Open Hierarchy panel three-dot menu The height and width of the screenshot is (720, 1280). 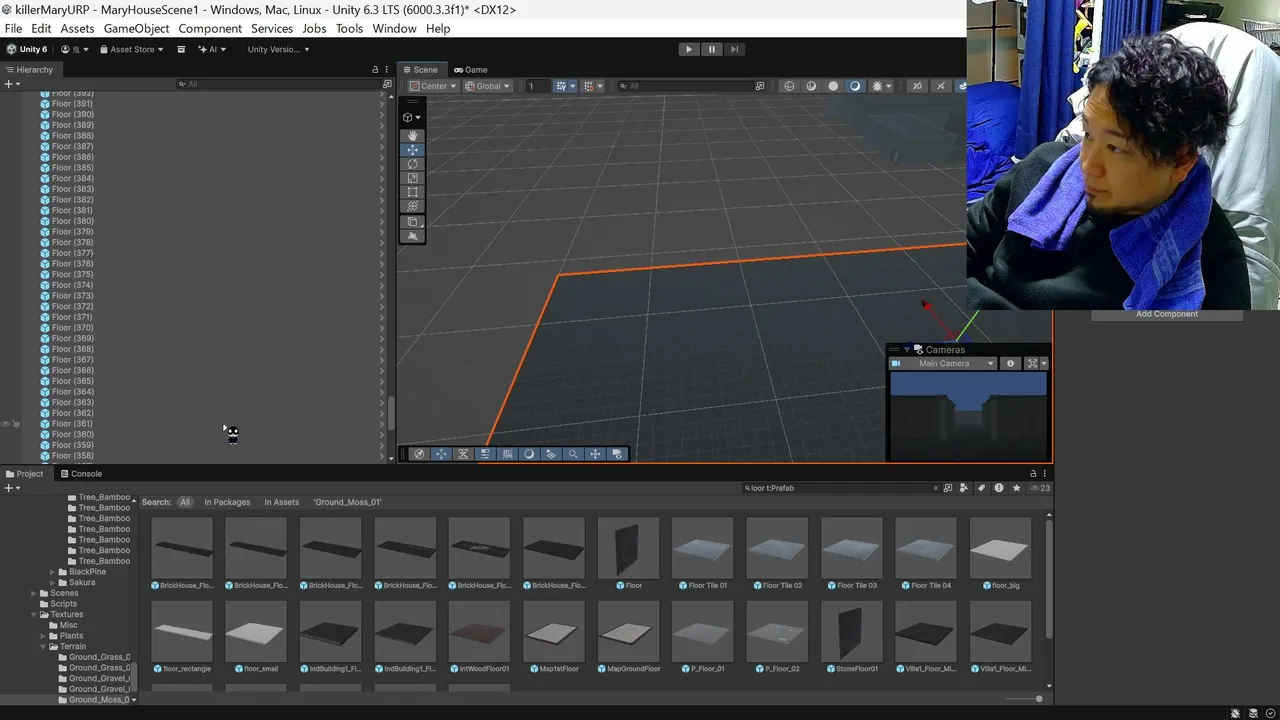click(x=387, y=70)
